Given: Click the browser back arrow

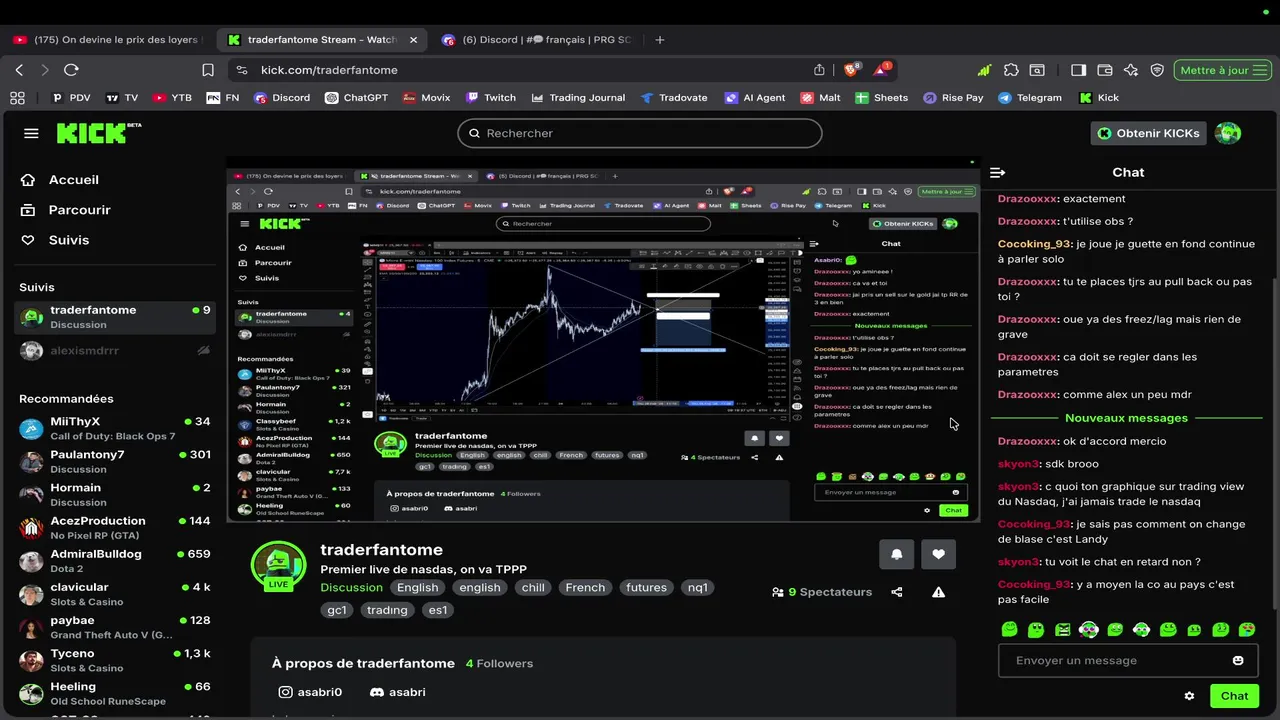Looking at the screenshot, I should [x=19, y=70].
